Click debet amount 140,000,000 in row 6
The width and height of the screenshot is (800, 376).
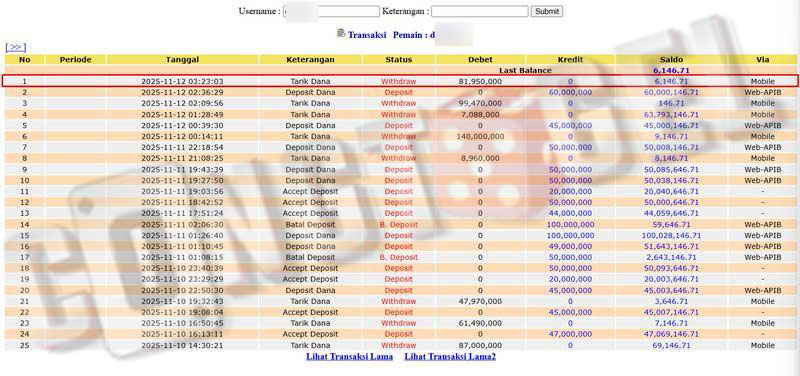tap(480, 136)
